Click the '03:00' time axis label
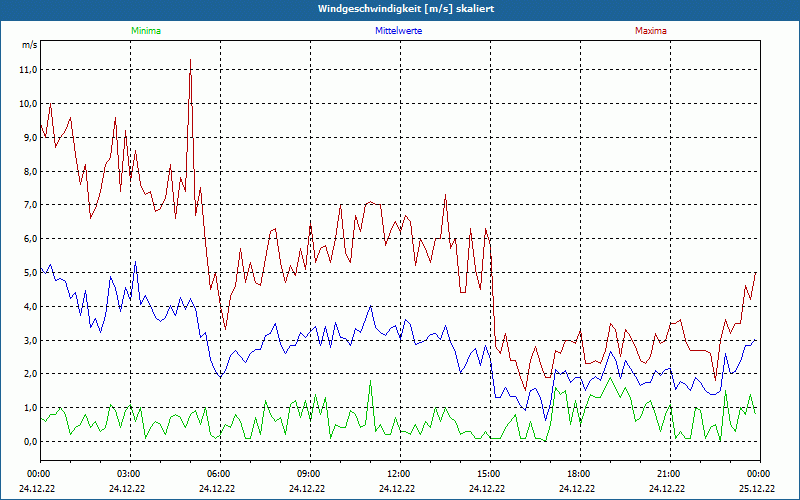Viewport: 800px width, 500px height. point(129,474)
